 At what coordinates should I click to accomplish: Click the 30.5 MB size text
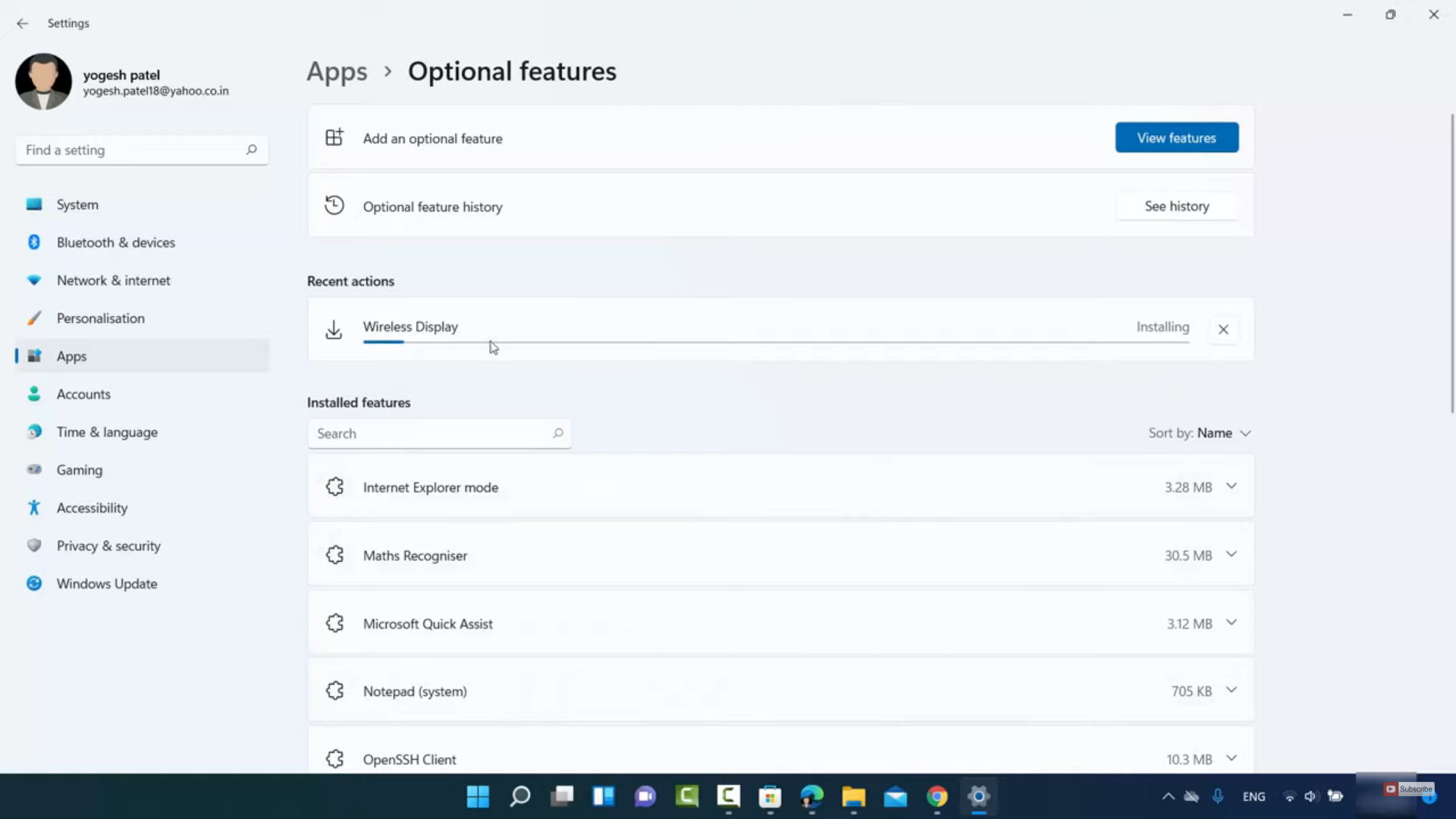pyautogui.click(x=1188, y=556)
